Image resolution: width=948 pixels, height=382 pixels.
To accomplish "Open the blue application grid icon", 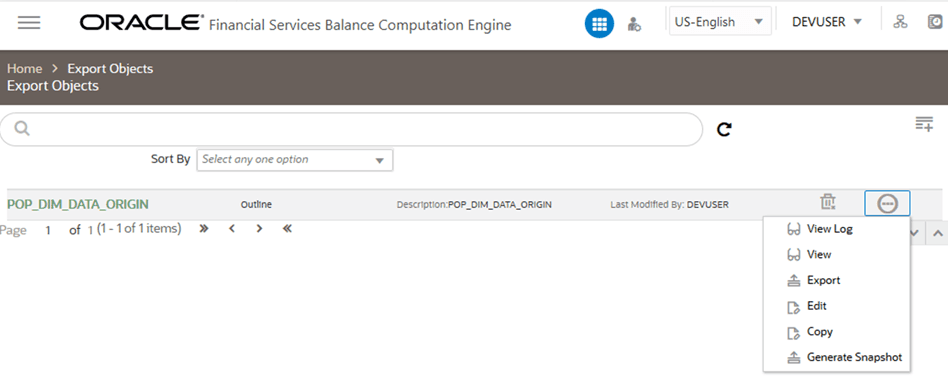I will point(599,24).
